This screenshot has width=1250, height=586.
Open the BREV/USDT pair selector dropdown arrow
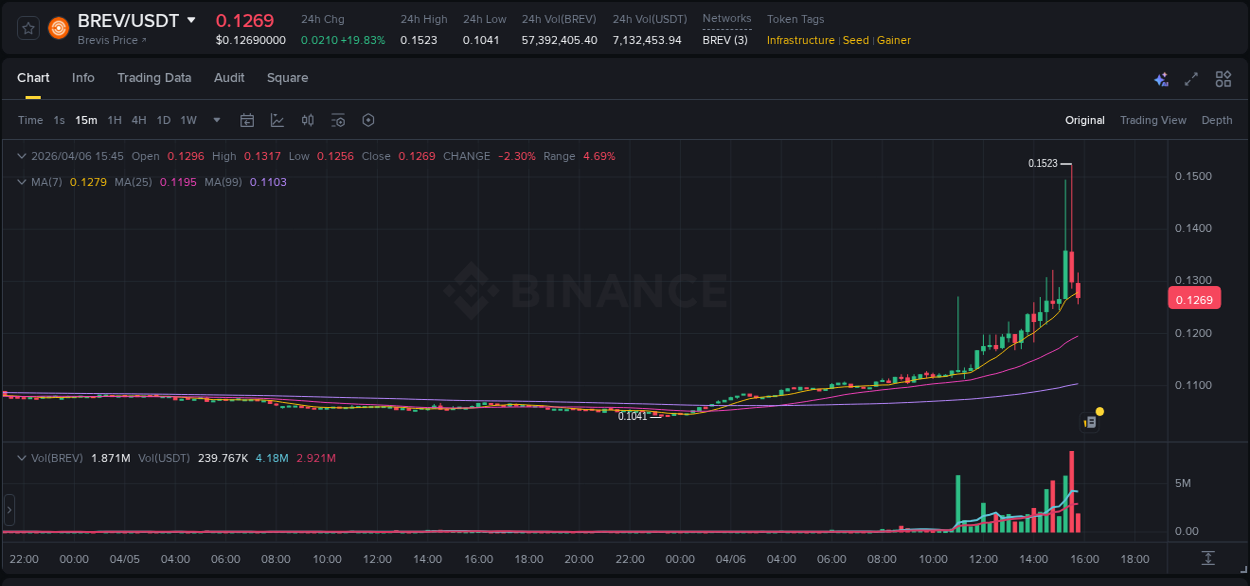[x=191, y=20]
